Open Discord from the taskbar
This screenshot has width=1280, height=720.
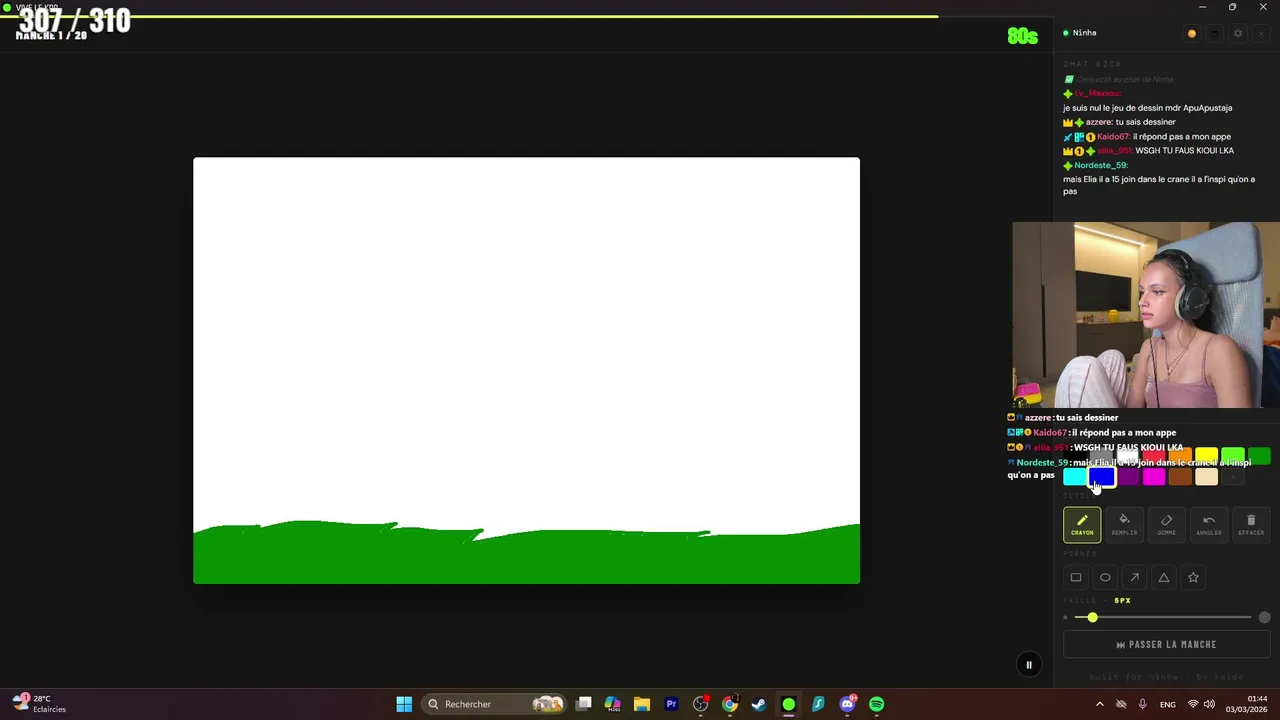848,704
